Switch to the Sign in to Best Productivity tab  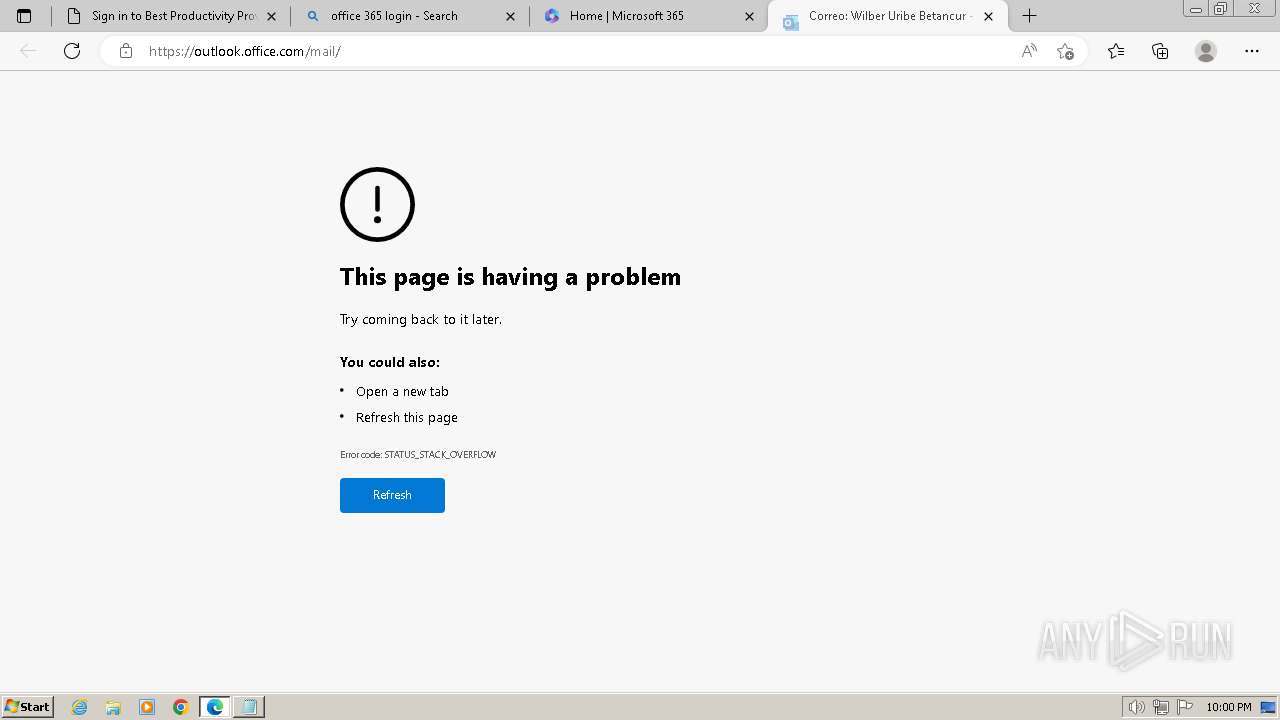coord(172,16)
